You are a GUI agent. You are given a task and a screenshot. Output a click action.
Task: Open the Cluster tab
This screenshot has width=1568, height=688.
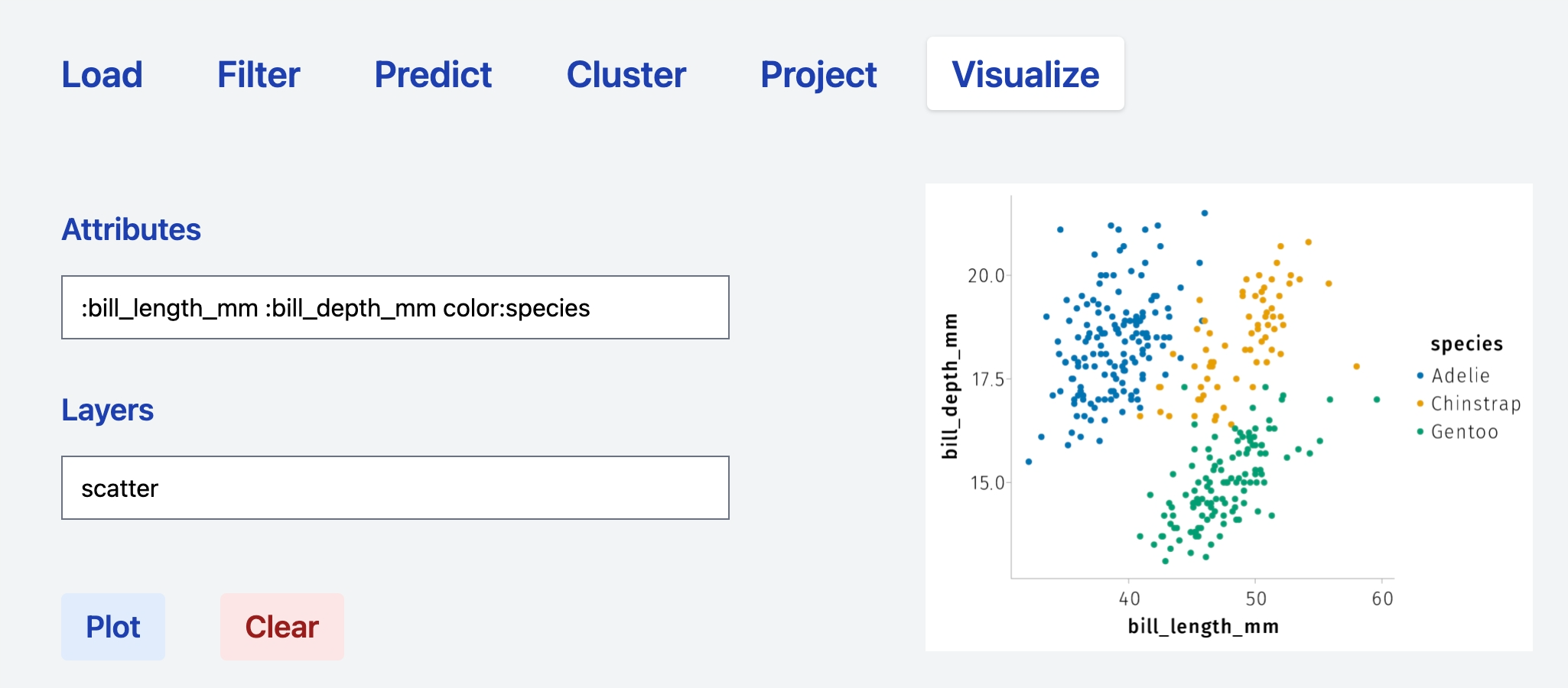[626, 75]
